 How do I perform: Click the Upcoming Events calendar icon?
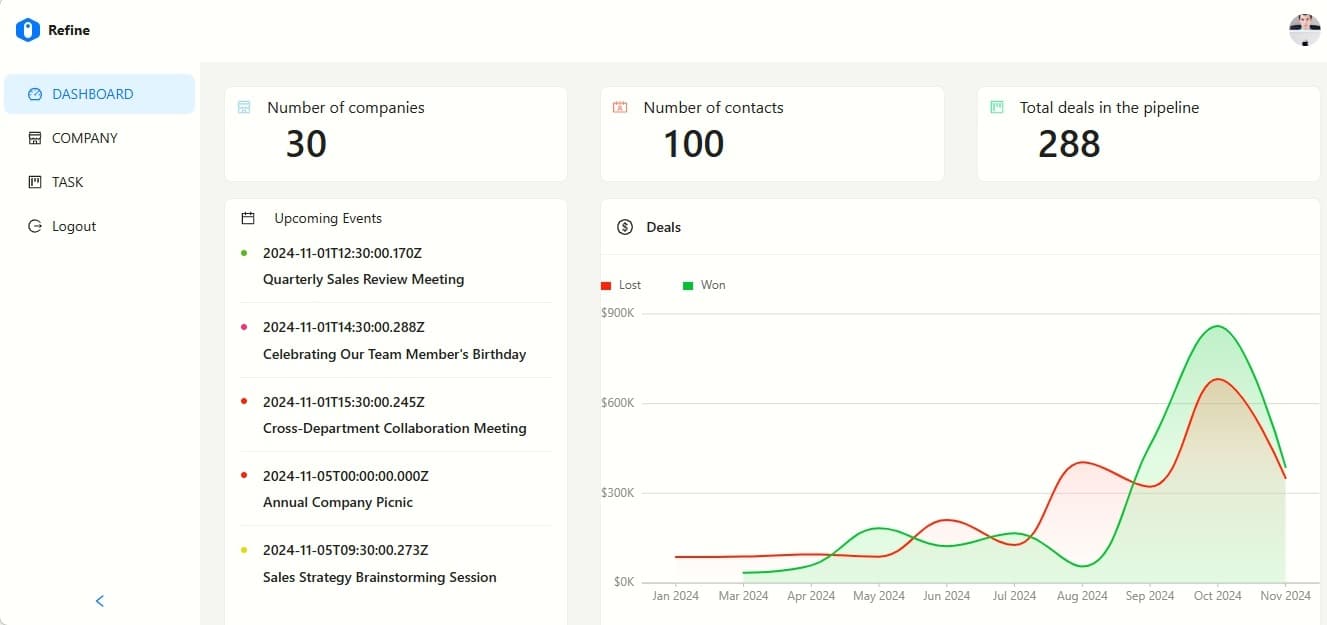coord(248,218)
